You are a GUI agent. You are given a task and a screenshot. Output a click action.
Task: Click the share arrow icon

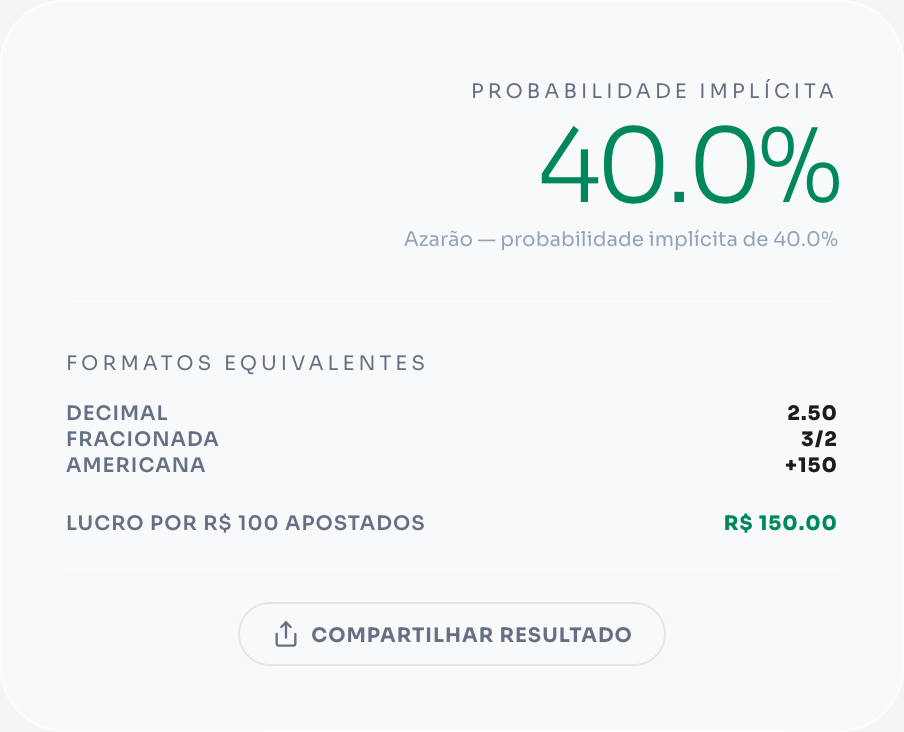point(286,634)
